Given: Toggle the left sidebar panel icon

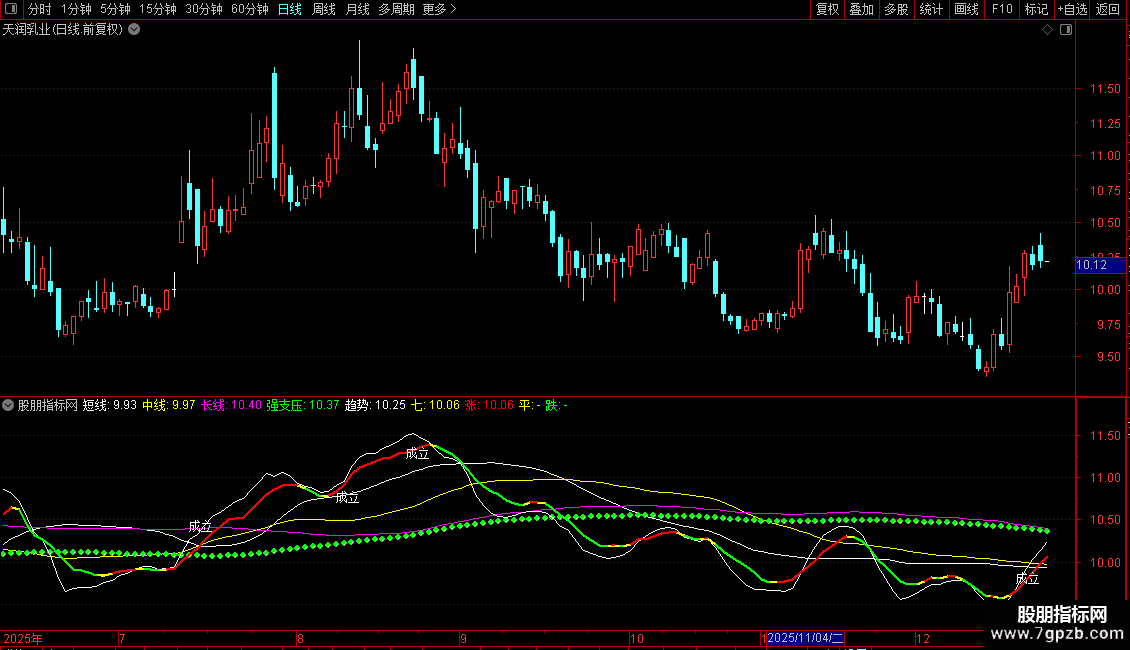Looking at the screenshot, I should (x=10, y=9).
